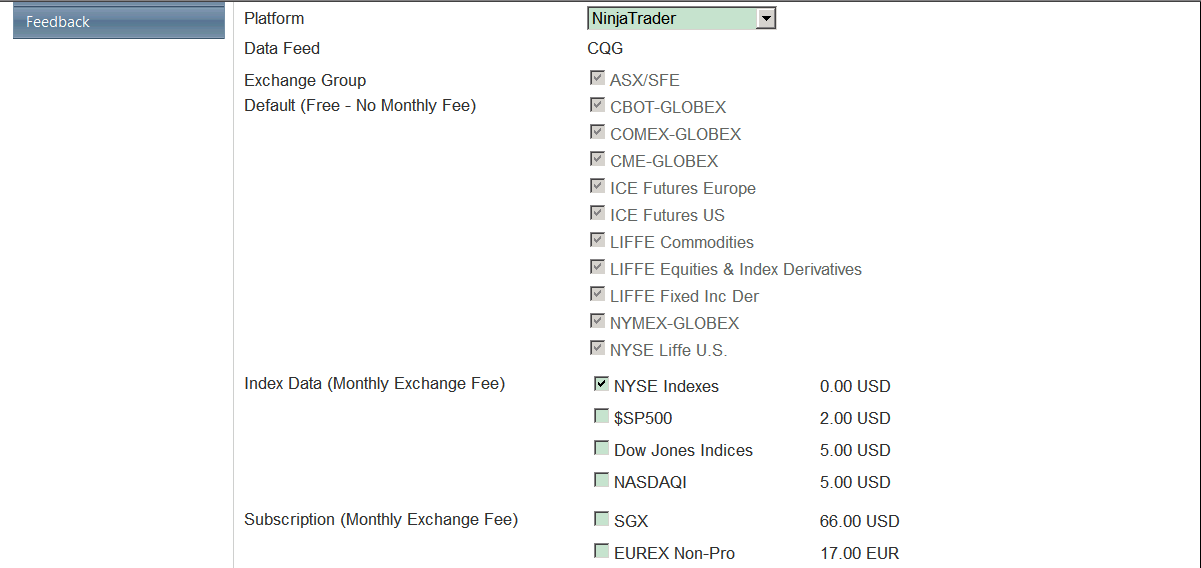Toggle the ICE Futures US checkbox

click(x=597, y=213)
